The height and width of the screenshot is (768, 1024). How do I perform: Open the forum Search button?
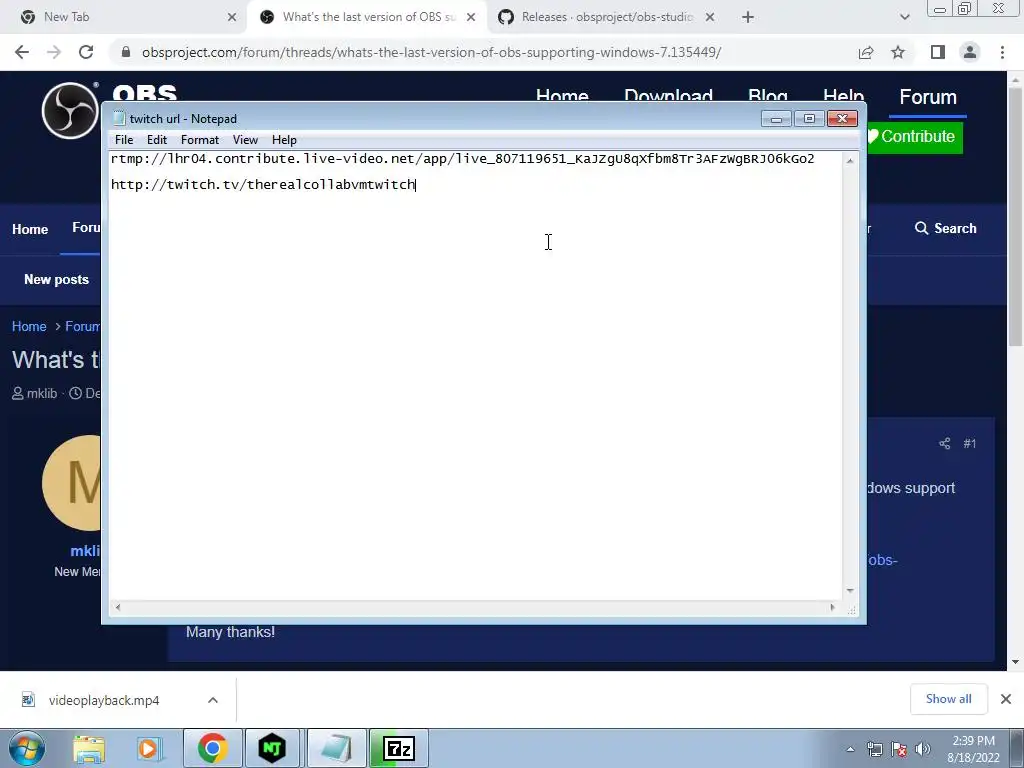946,229
